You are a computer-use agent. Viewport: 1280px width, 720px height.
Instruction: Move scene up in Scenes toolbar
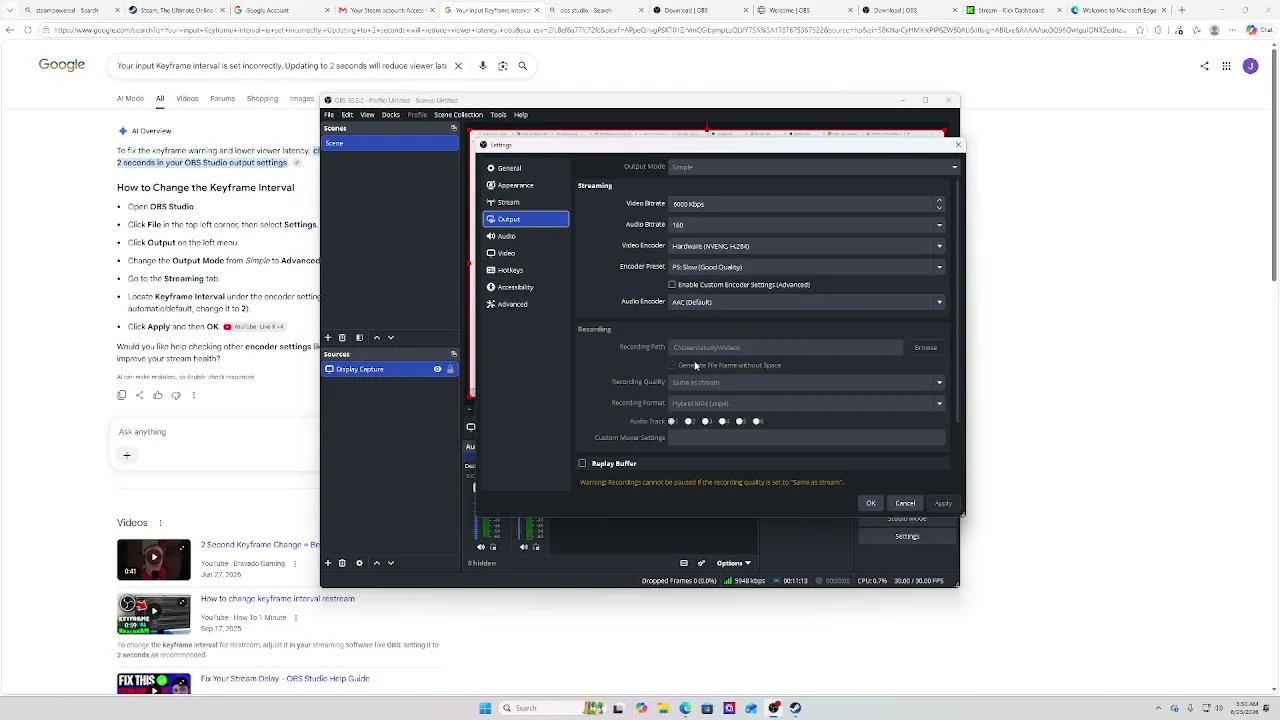coord(376,338)
